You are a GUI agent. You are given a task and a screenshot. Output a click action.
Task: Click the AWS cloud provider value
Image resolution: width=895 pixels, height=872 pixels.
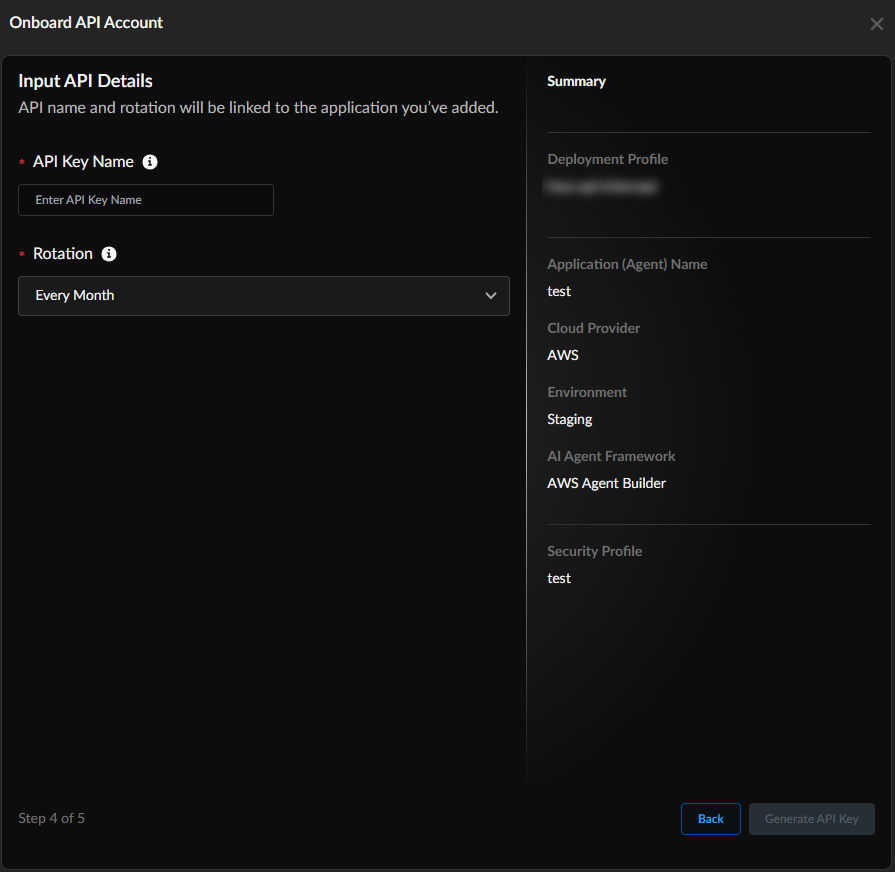point(563,355)
